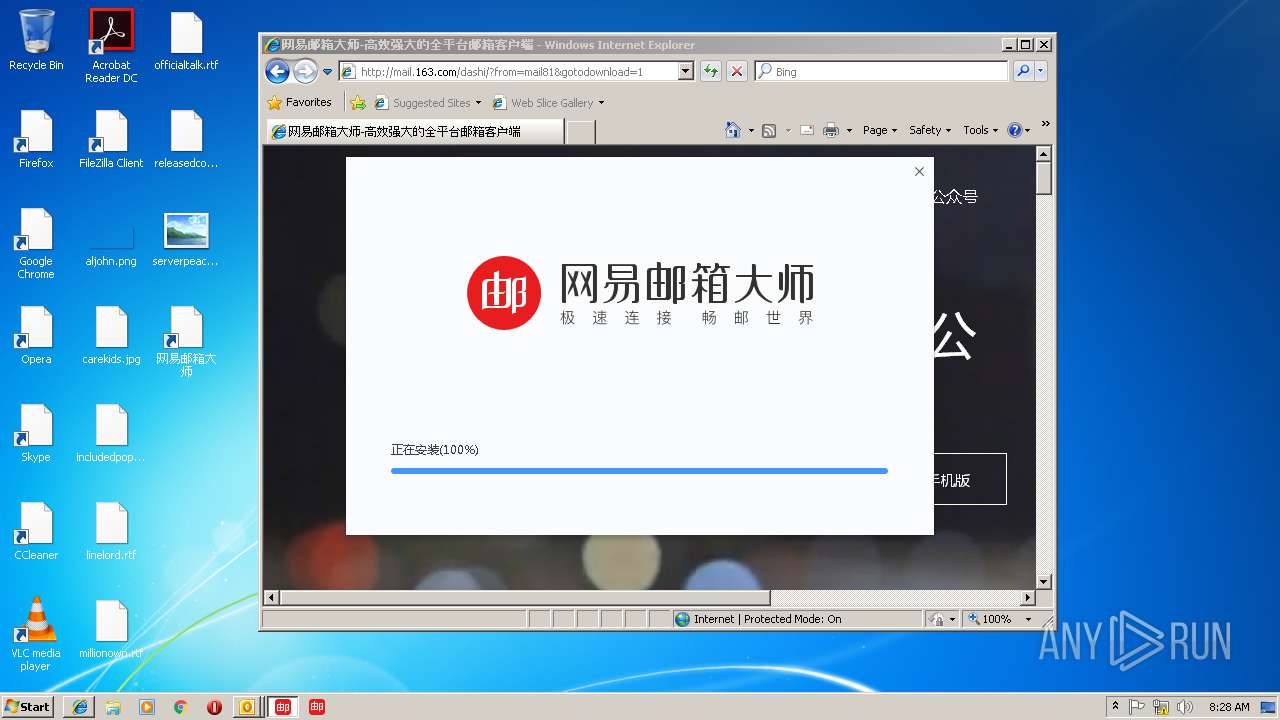Click the Read Mail toolbar icon

(x=806, y=130)
